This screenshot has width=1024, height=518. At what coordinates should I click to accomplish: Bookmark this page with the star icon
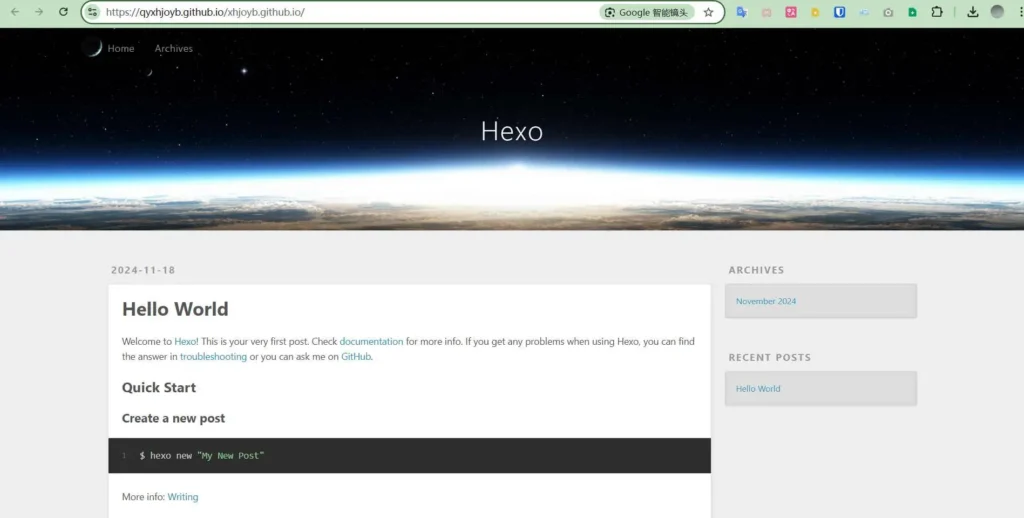[708, 12]
